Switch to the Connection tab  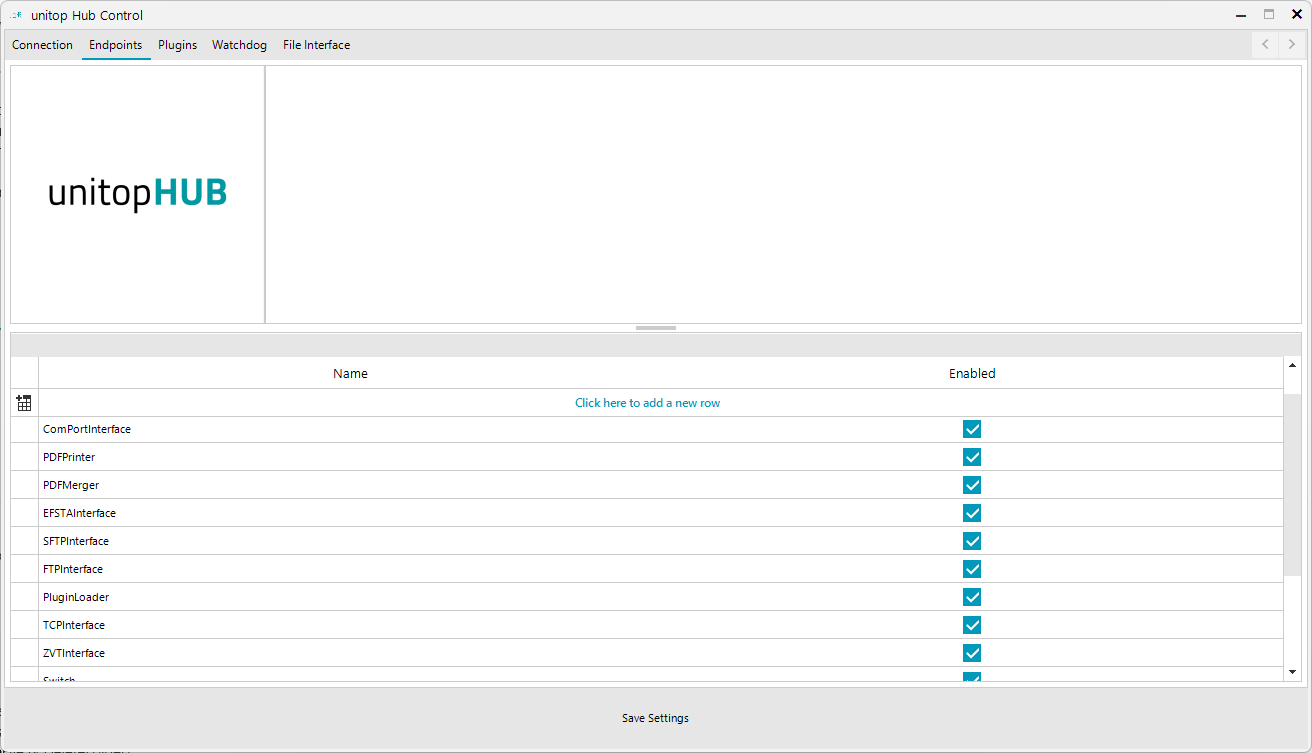click(42, 45)
